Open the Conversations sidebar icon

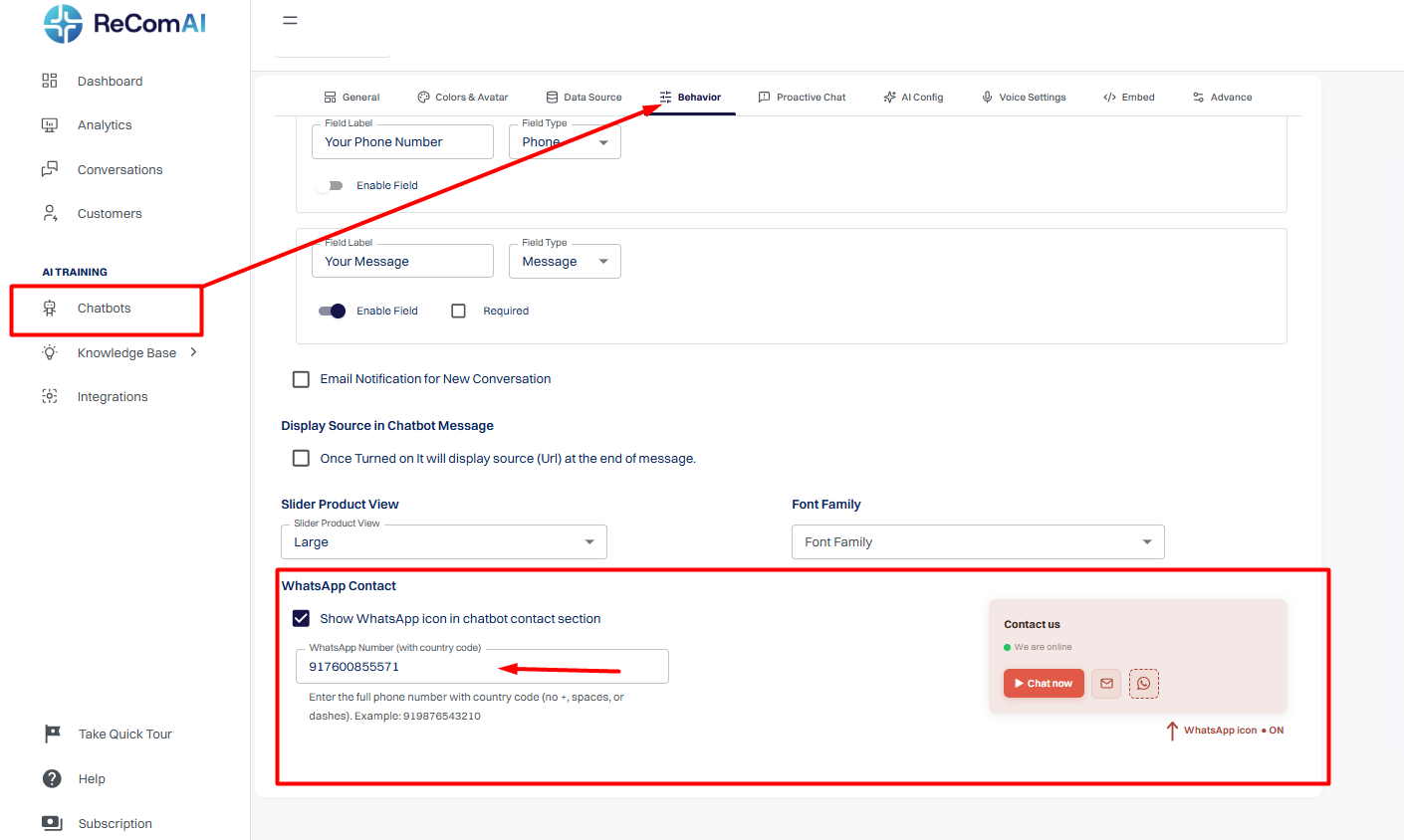pos(50,169)
